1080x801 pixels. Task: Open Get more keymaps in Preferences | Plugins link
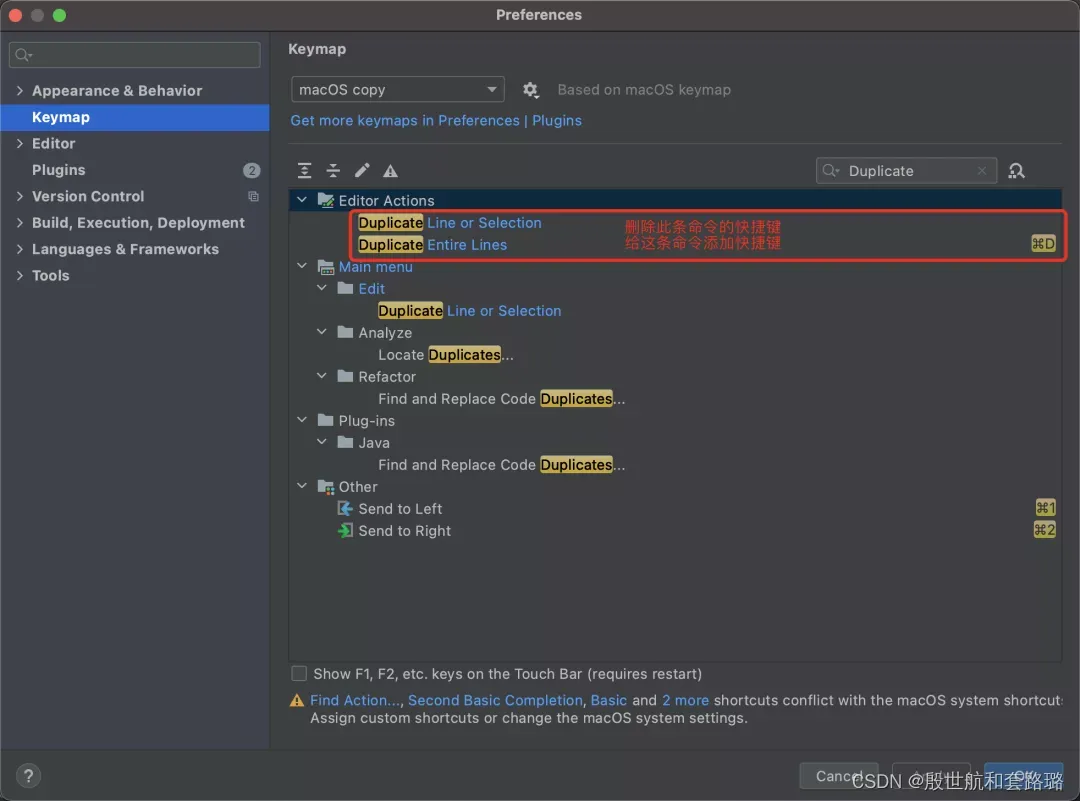436,121
